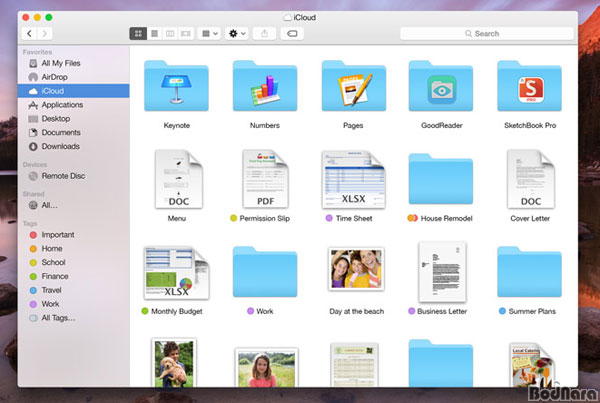Open the SketchBook Pro folder
Image resolution: width=600 pixels, height=403 pixels.
pyautogui.click(x=530, y=86)
